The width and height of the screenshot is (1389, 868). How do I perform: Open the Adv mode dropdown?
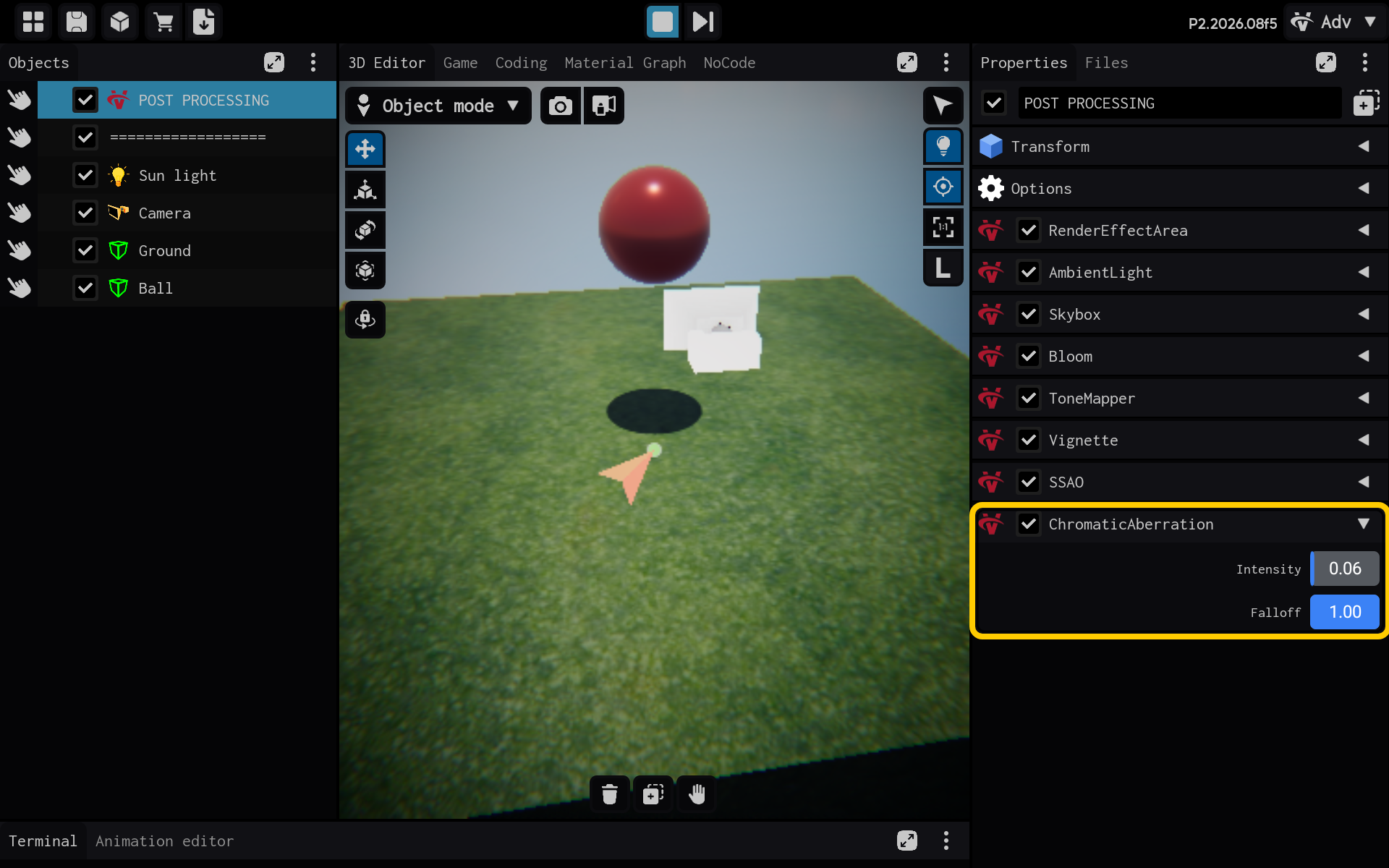(1335, 22)
